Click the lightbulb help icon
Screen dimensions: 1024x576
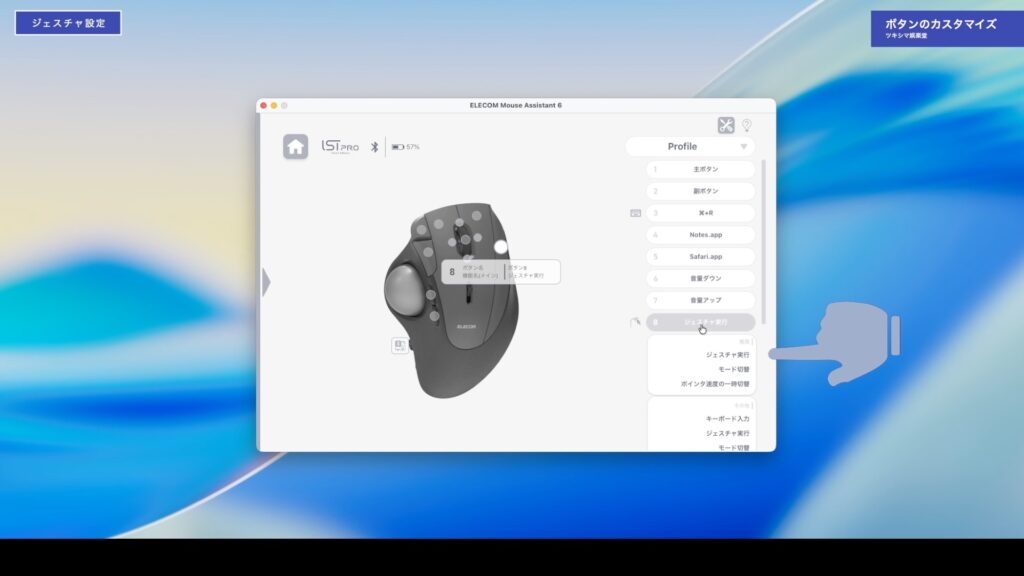coord(746,125)
